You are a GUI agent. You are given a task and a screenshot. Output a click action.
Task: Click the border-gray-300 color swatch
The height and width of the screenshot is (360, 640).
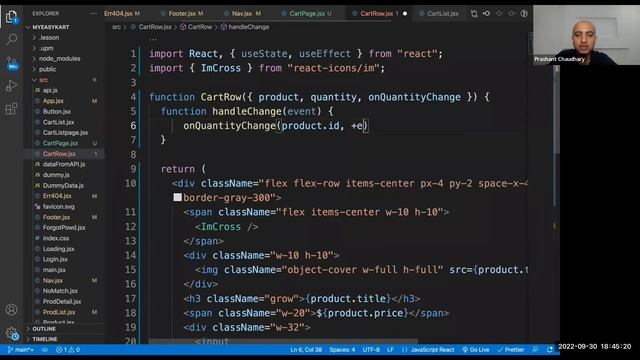point(177,198)
